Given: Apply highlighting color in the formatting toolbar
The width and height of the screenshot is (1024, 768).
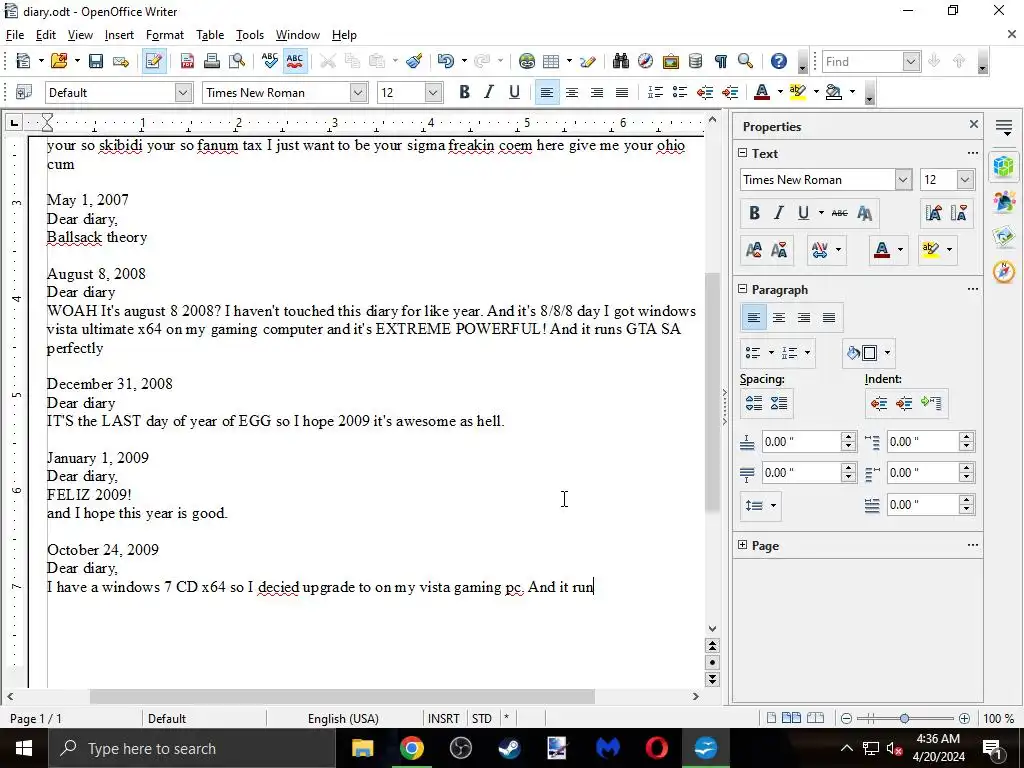Looking at the screenshot, I should [x=797, y=93].
